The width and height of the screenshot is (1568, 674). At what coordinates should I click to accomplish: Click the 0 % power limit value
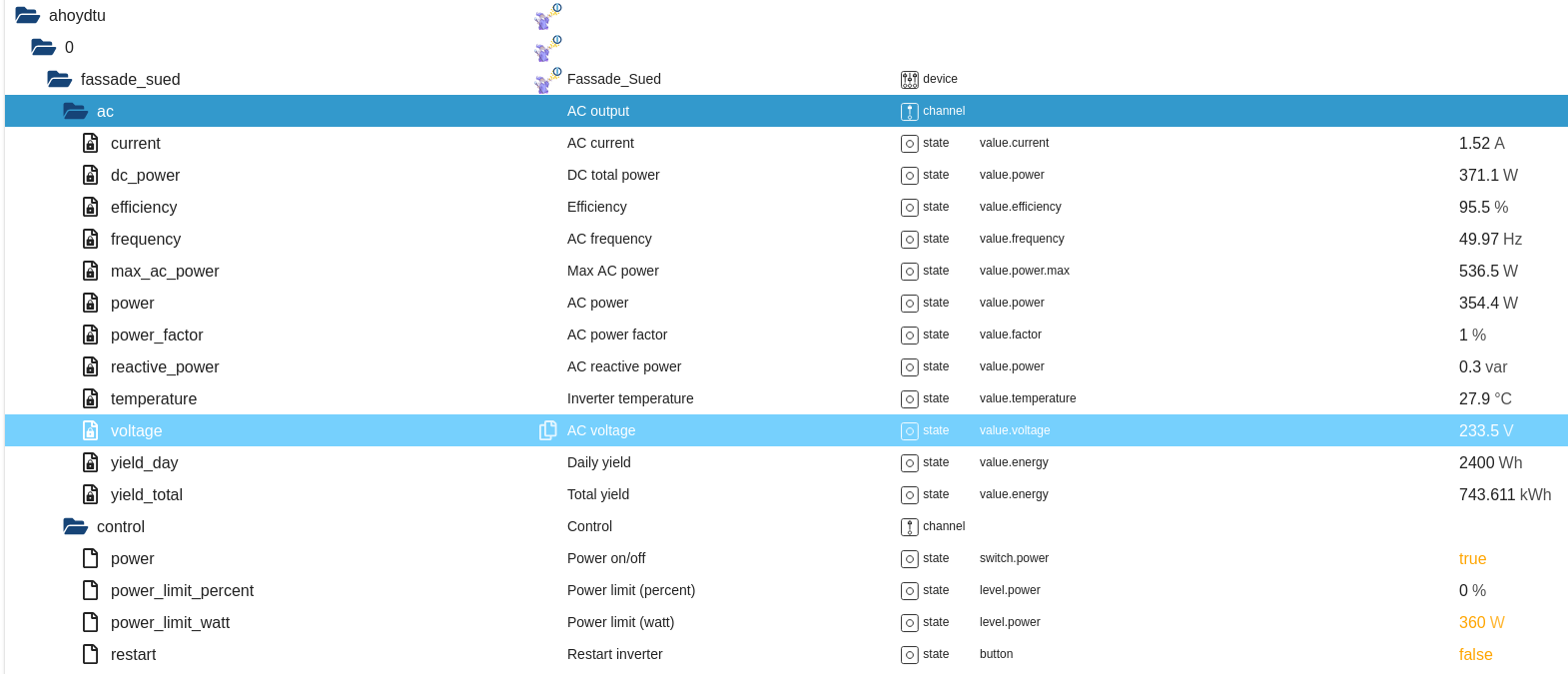[1472, 590]
